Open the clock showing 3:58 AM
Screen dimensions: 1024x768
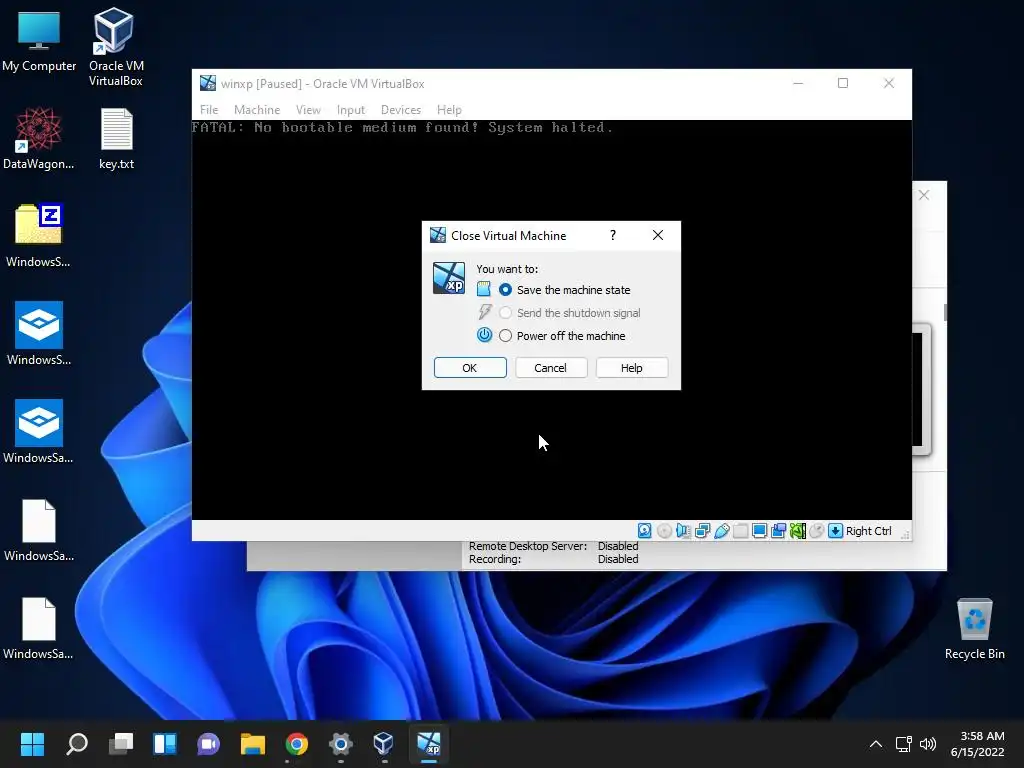[x=978, y=744]
